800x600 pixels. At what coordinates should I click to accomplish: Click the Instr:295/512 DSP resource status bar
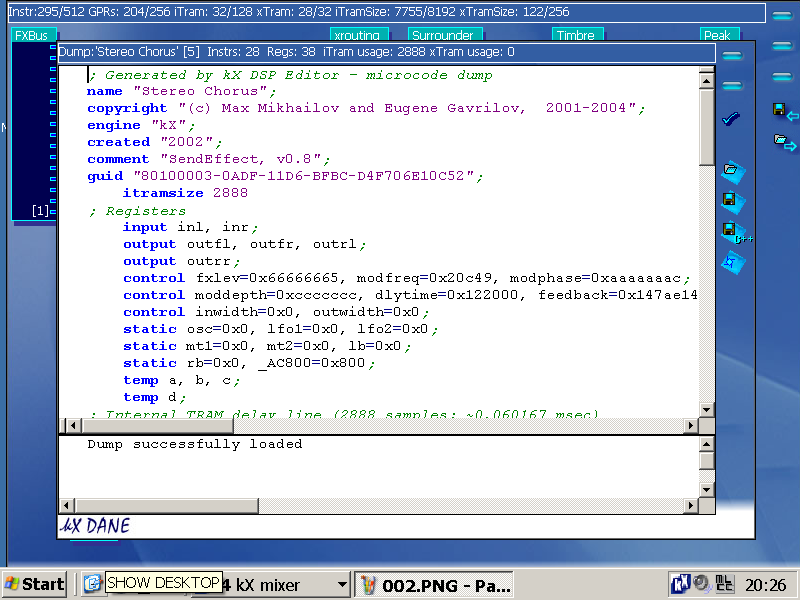(x=386, y=12)
